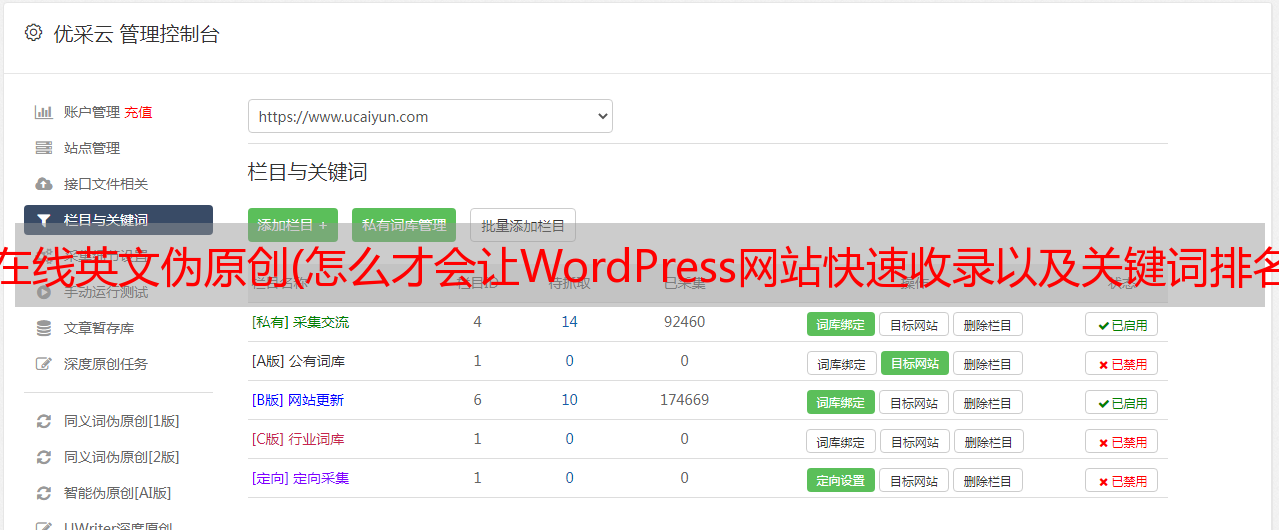
Task: Click 删除栏目 for 定向采集 row
Action: 987,480
